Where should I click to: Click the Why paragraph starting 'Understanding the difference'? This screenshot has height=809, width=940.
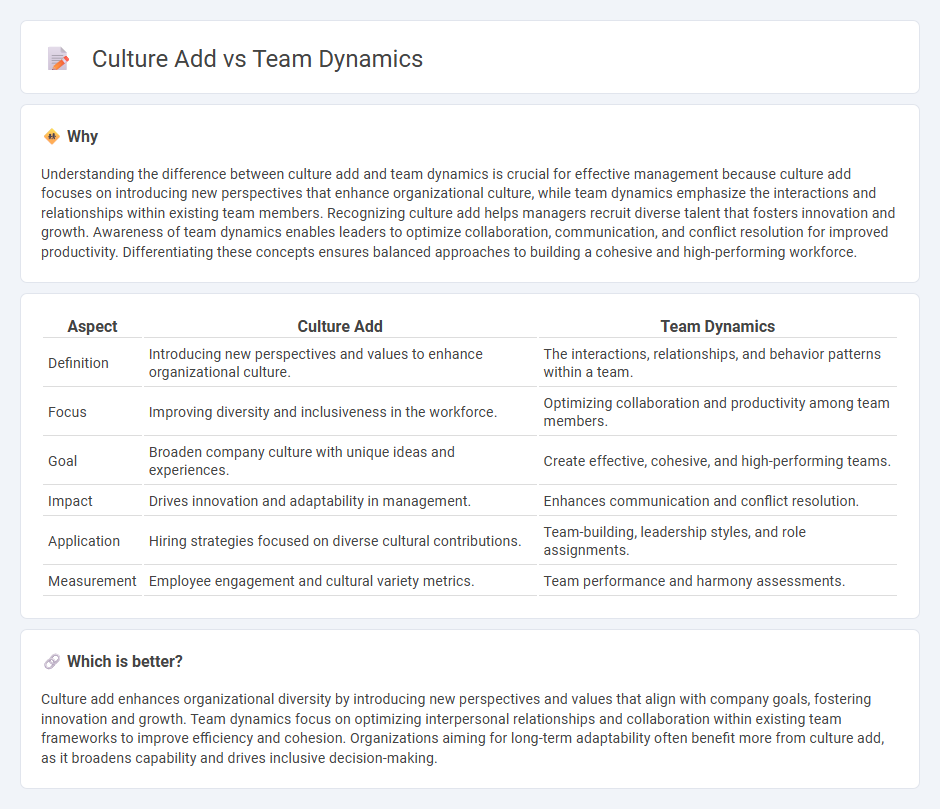tap(468, 213)
